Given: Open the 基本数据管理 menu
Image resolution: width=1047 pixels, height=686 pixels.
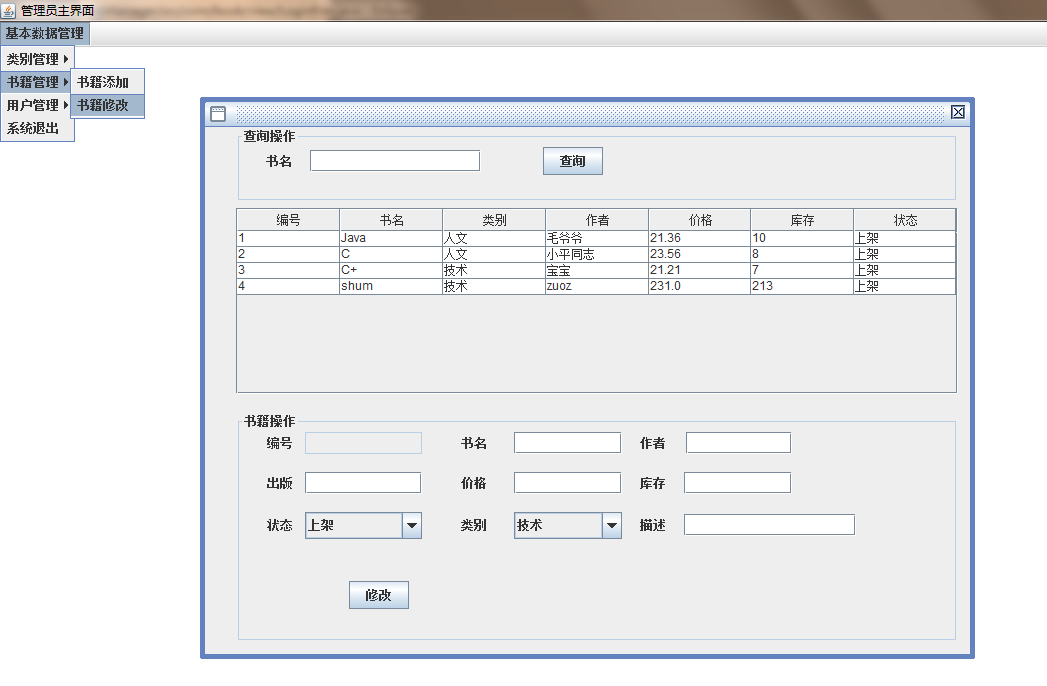Looking at the screenshot, I should click(45, 33).
